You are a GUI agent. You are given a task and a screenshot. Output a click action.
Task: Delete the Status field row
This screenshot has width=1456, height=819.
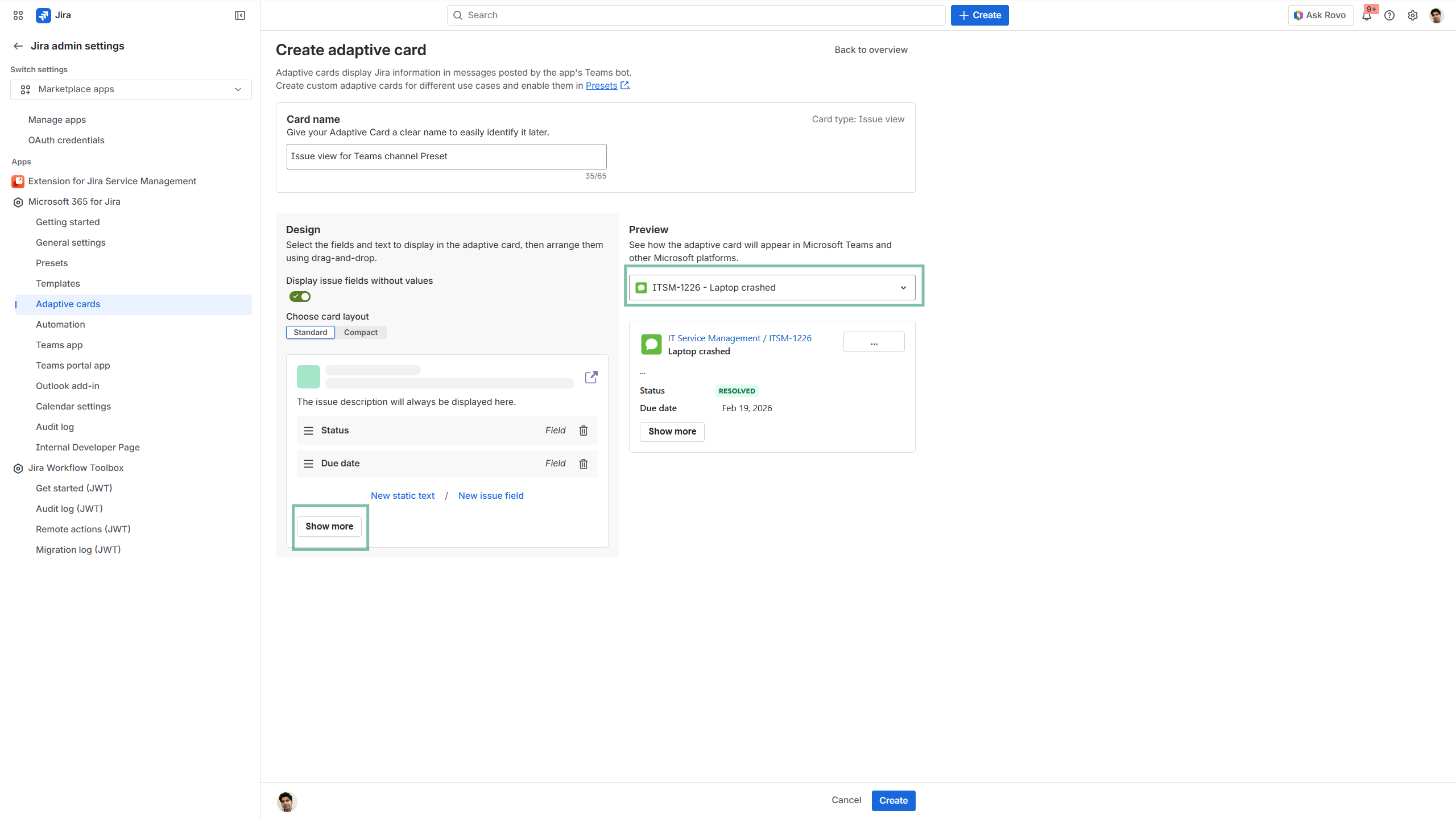583,431
